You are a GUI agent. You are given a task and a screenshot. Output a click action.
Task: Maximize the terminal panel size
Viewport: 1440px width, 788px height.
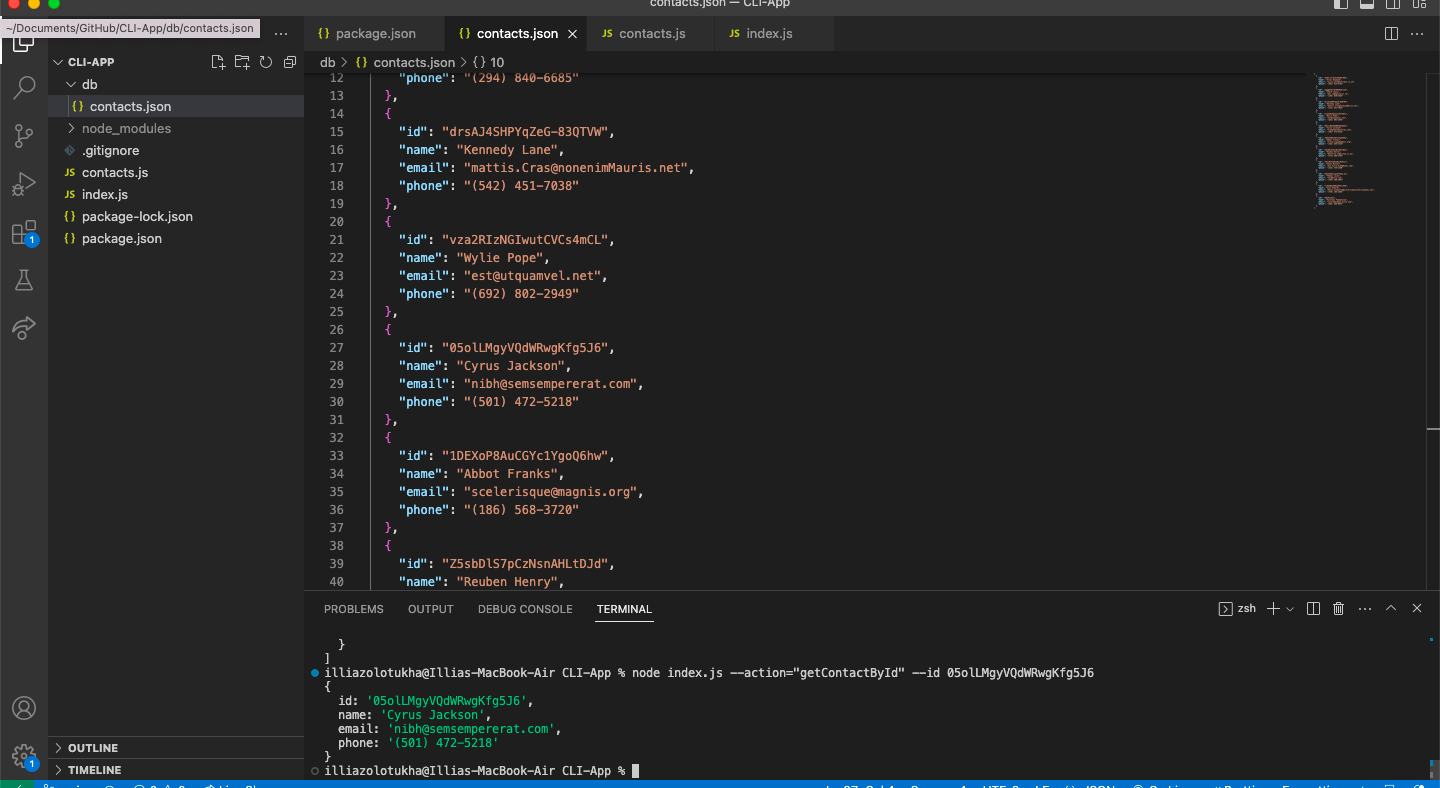(1390, 609)
